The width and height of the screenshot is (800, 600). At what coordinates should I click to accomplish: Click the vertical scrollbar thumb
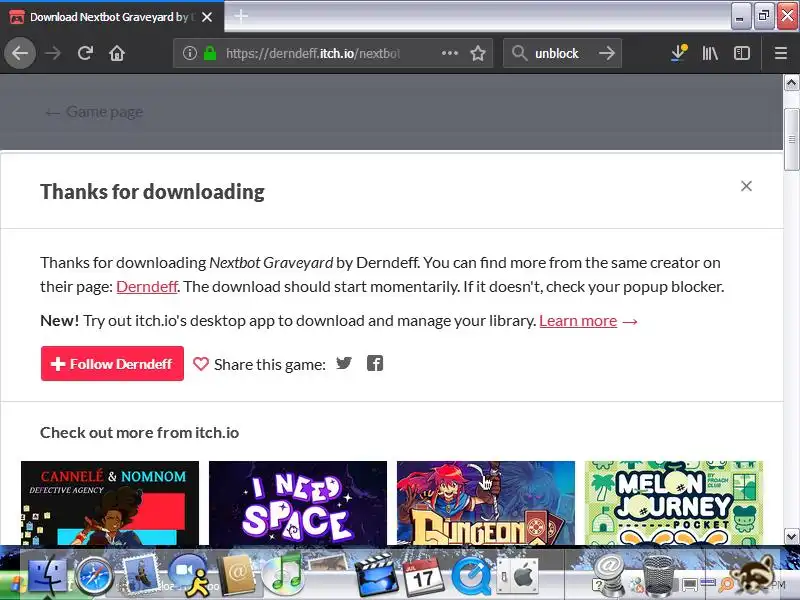click(x=791, y=139)
